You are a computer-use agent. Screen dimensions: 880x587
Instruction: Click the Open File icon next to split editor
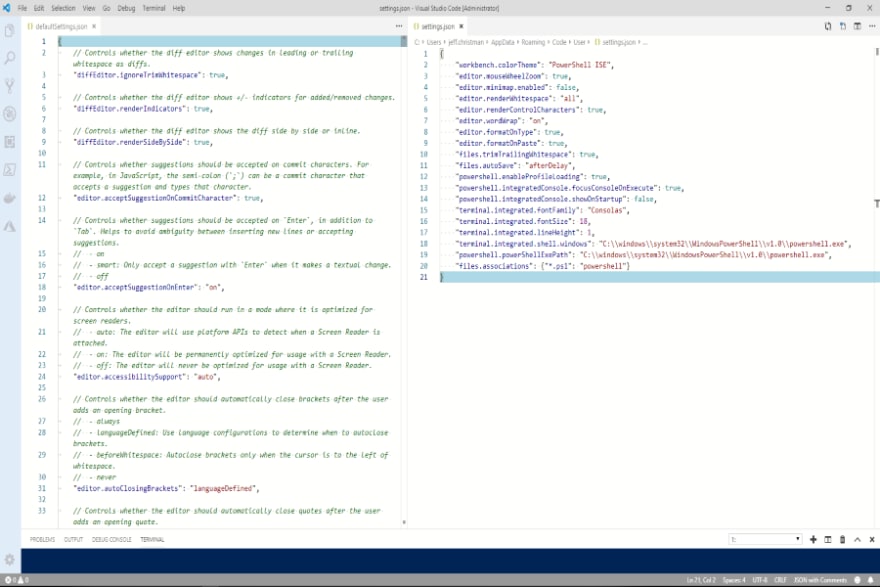842,26
